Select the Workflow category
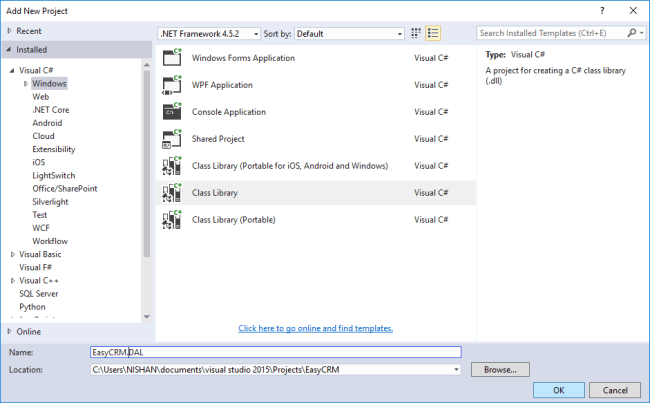650x403 pixels. point(50,241)
